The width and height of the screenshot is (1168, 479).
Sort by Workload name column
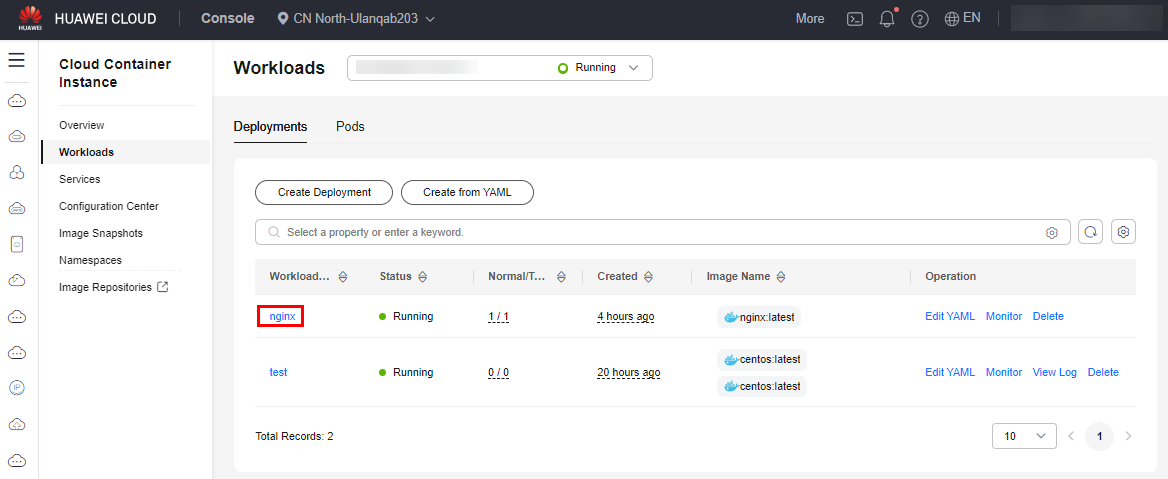pos(343,276)
